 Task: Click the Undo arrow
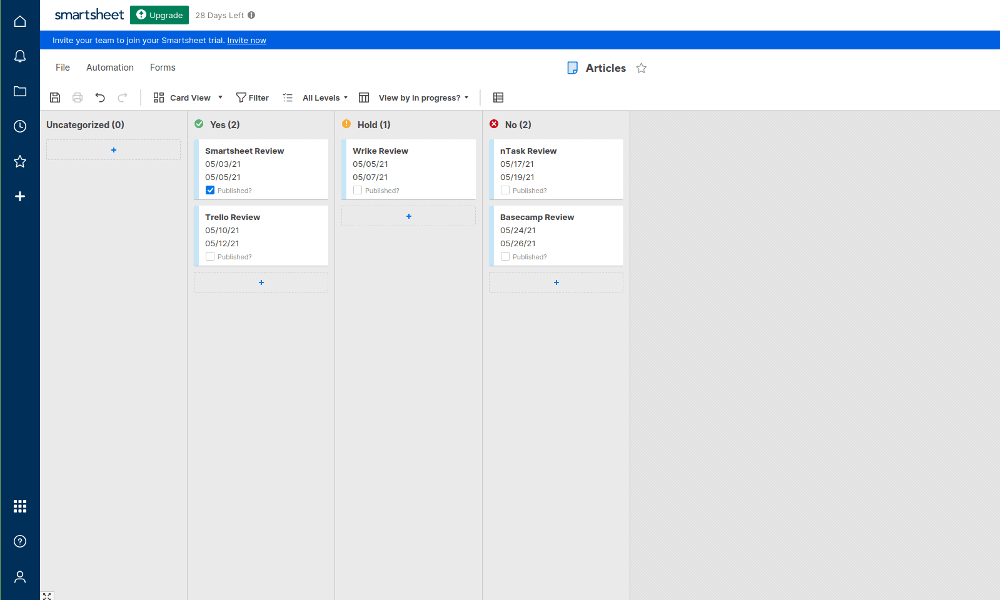coord(100,98)
